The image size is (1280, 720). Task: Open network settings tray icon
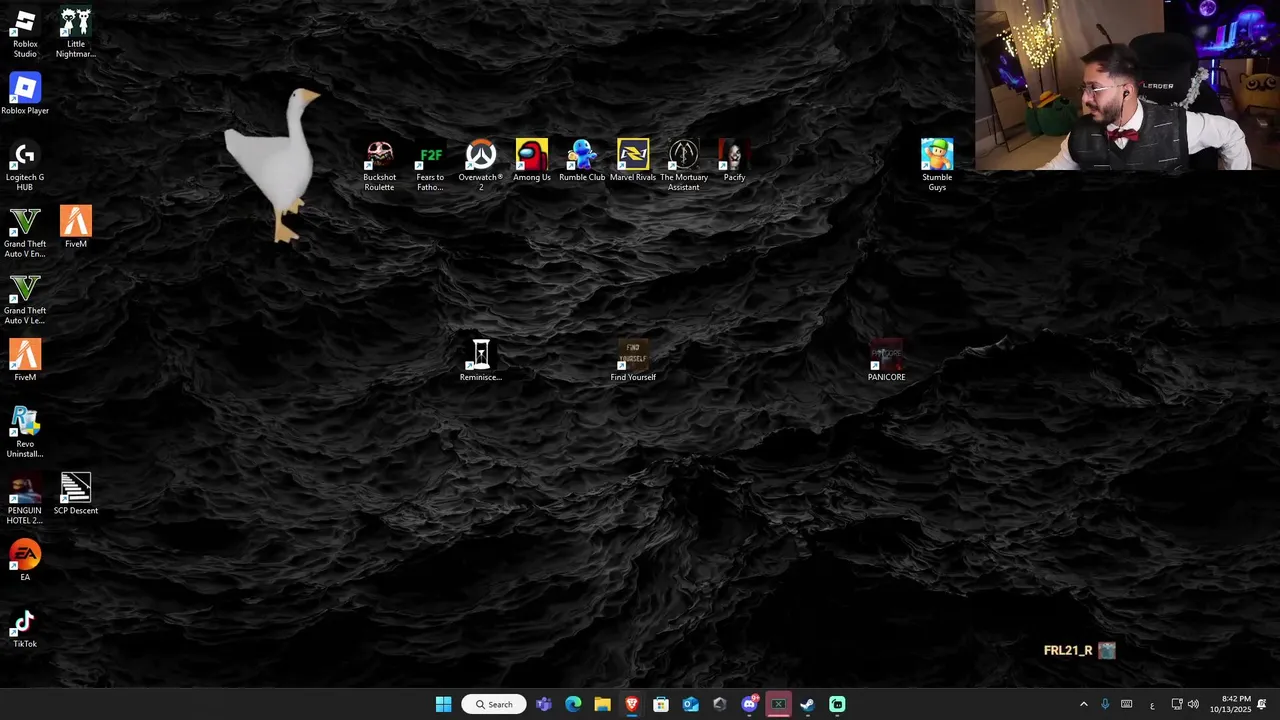pyautogui.click(x=1177, y=705)
